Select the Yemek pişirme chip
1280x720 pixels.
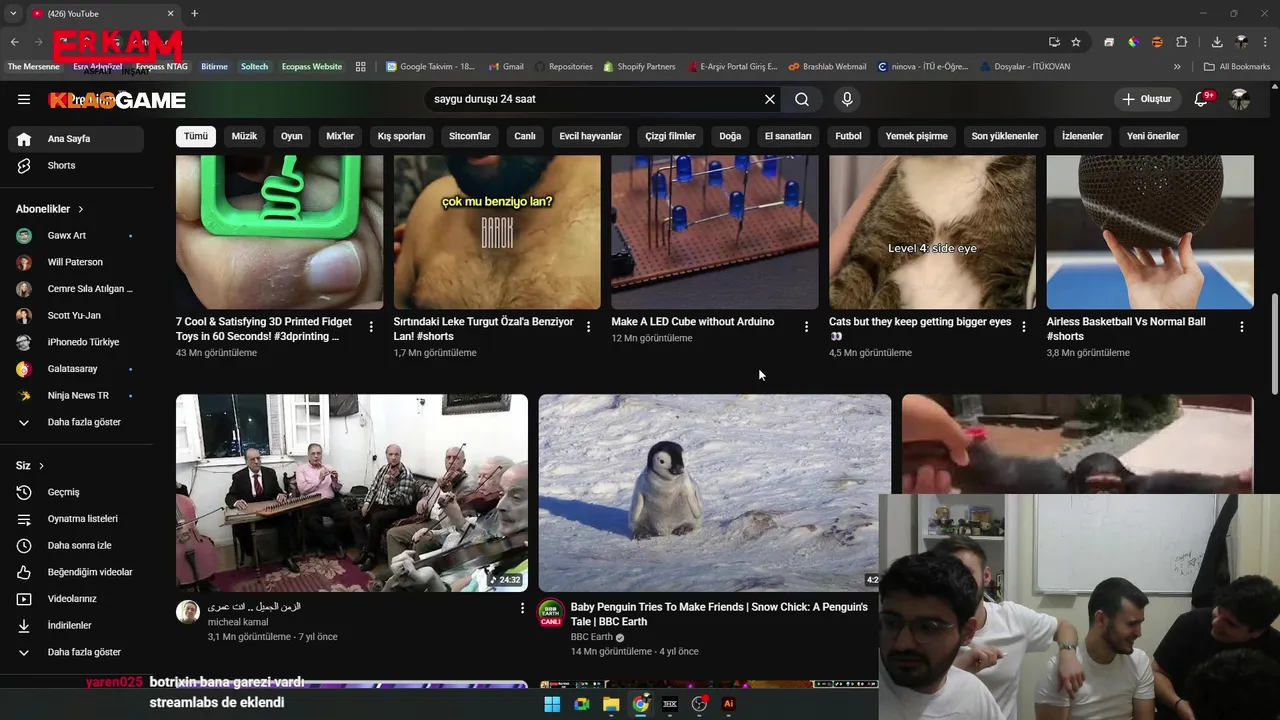click(x=916, y=136)
